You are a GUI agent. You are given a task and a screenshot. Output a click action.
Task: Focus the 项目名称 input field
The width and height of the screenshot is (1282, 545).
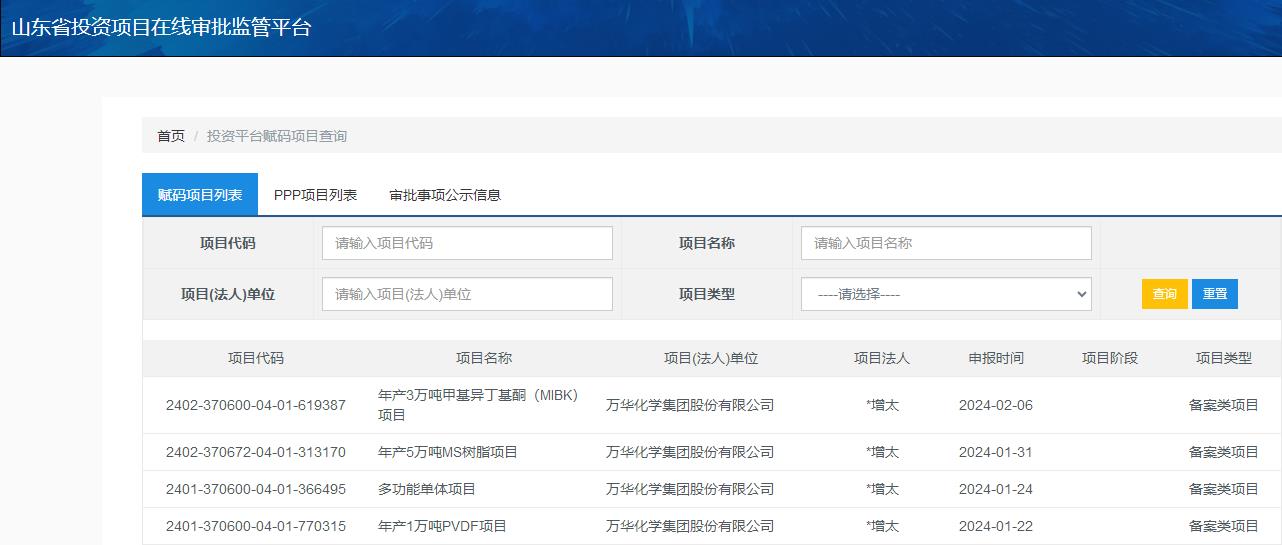coord(946,243)
